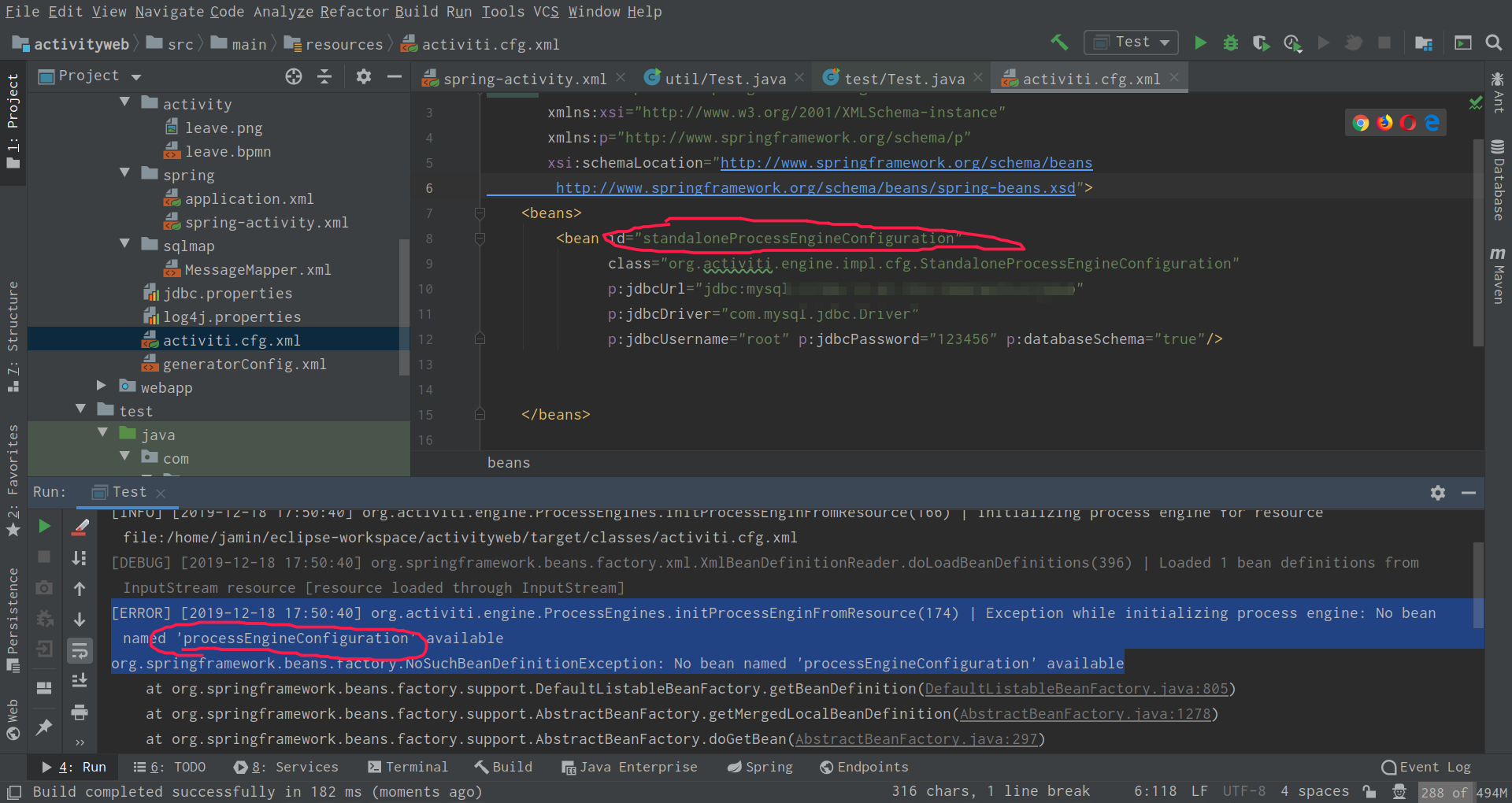The width and height of the screenshot is (1512, 803).
Task: Rerun Test in Run panel
Action: [45, 526]
